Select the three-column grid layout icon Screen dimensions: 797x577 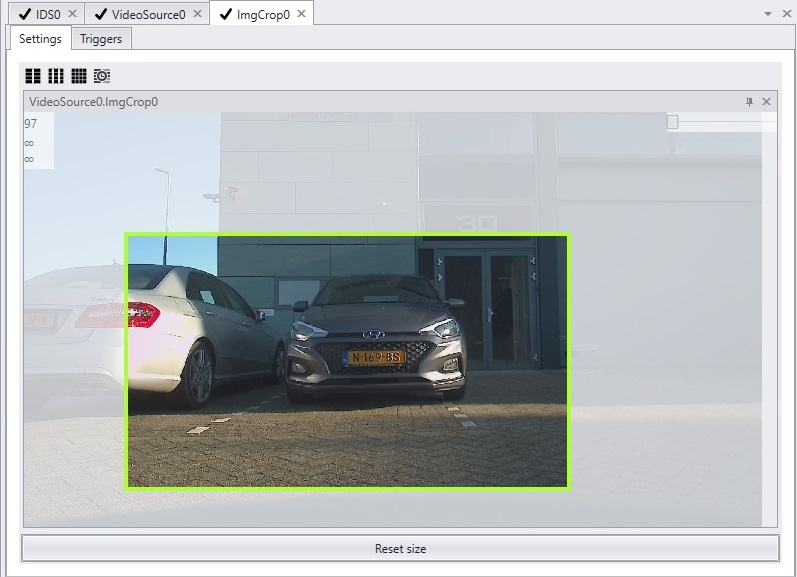[56, 76]
